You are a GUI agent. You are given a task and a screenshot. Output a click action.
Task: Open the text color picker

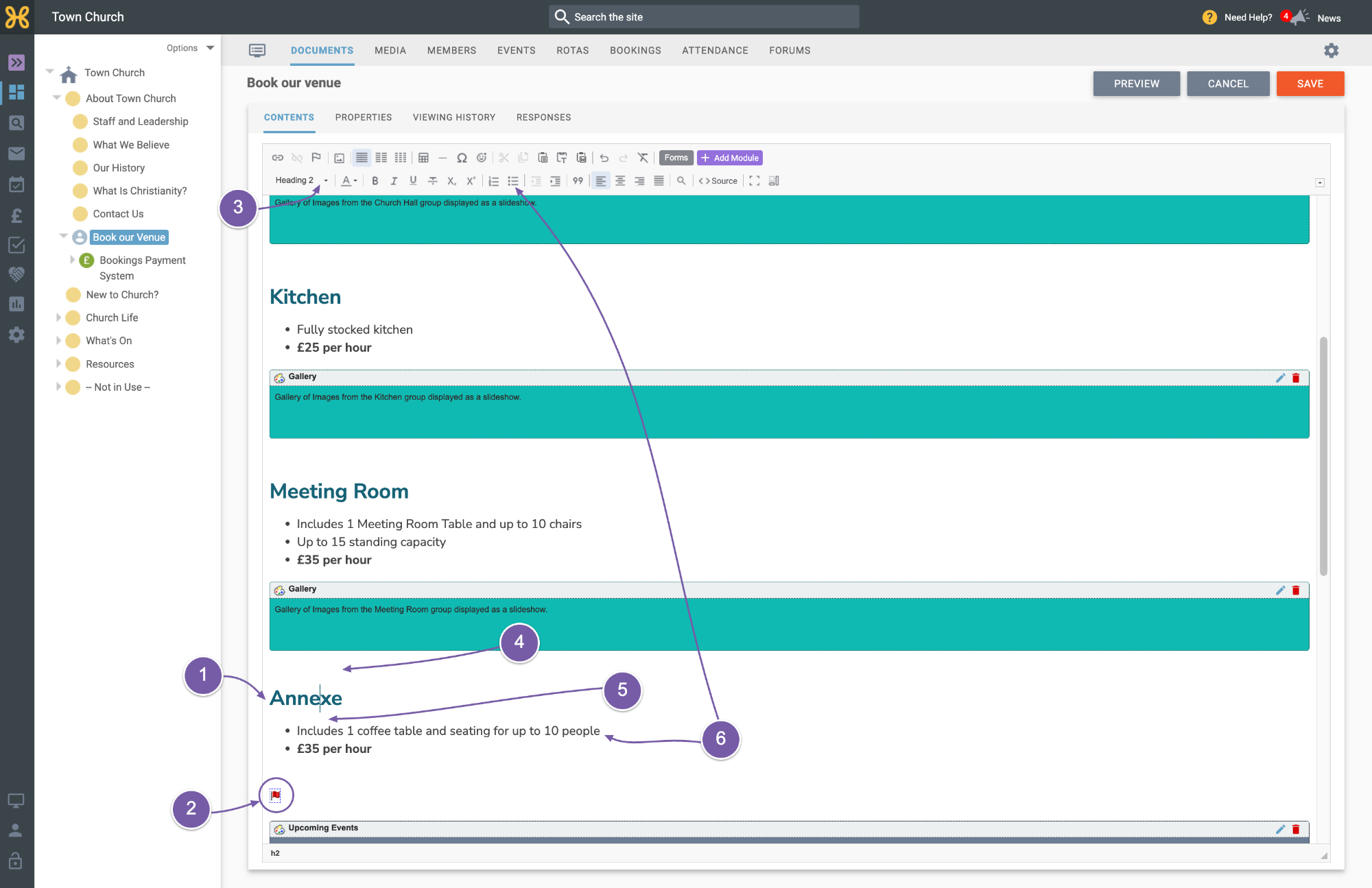click(x=350, y=181)
